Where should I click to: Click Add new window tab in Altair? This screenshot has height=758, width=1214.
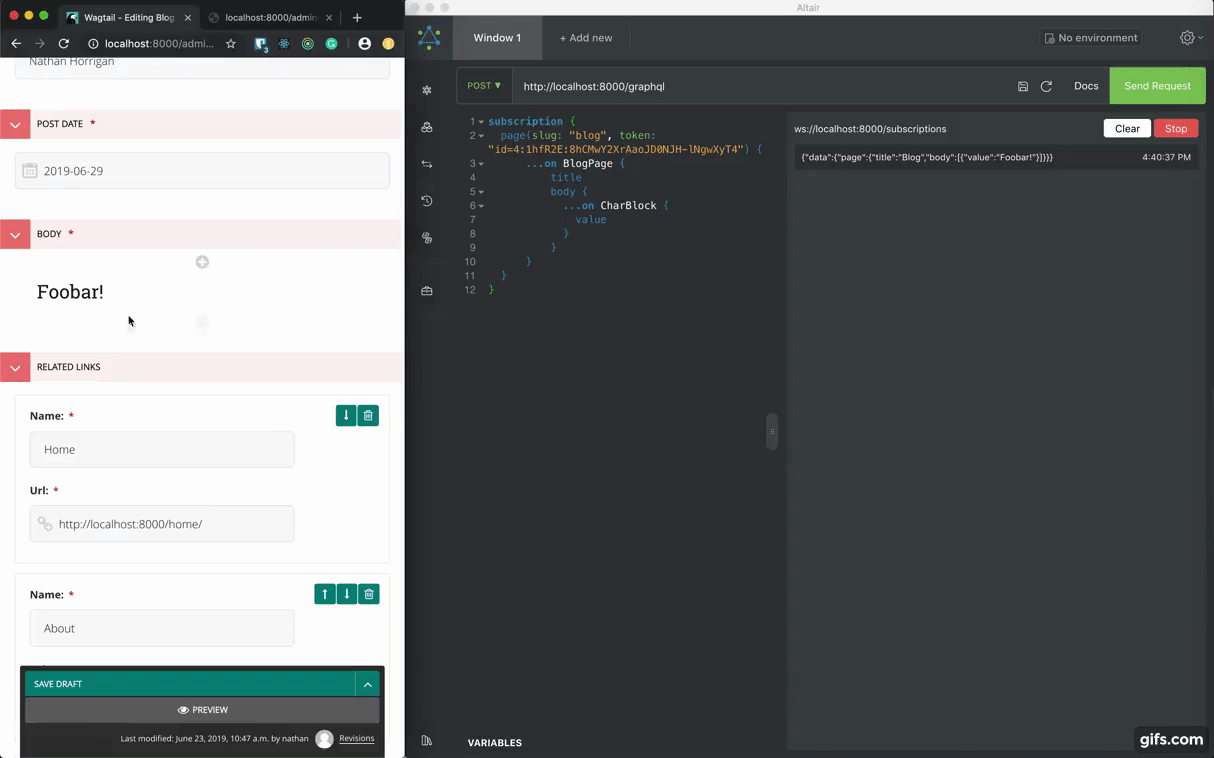(x=586, y=38)
